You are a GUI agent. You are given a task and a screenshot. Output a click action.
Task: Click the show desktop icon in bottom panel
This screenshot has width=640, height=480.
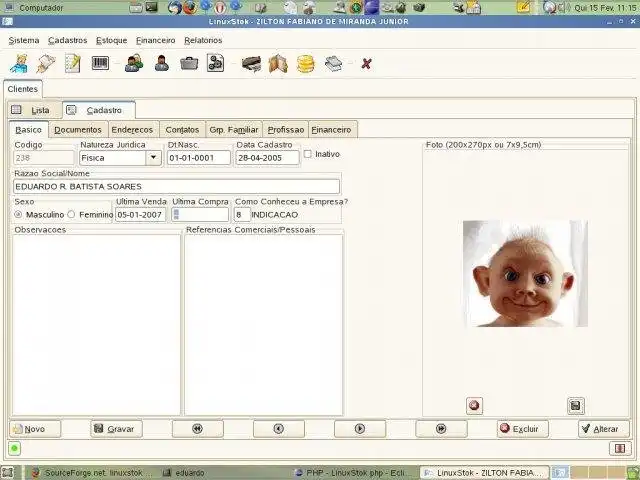point(7,473)
